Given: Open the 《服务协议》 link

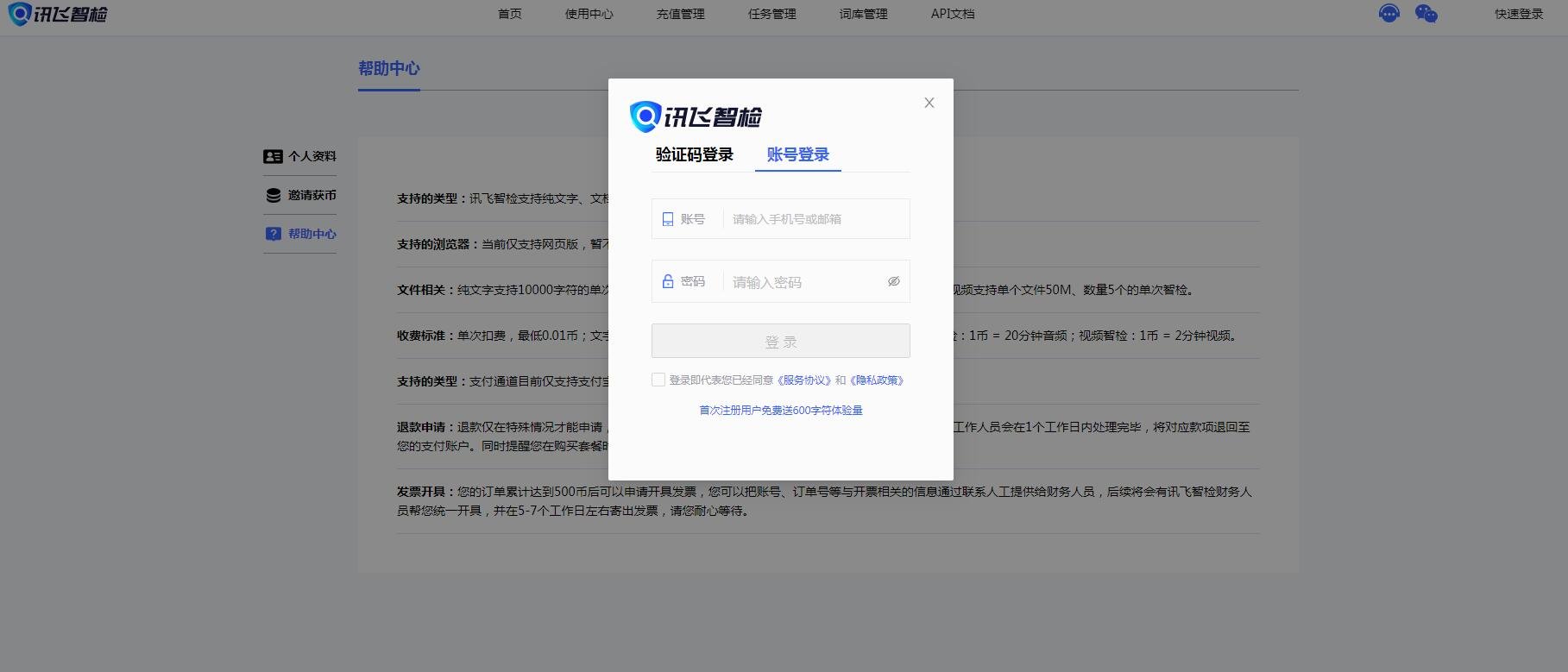Looking at the screenshot, I should point(804,380).
